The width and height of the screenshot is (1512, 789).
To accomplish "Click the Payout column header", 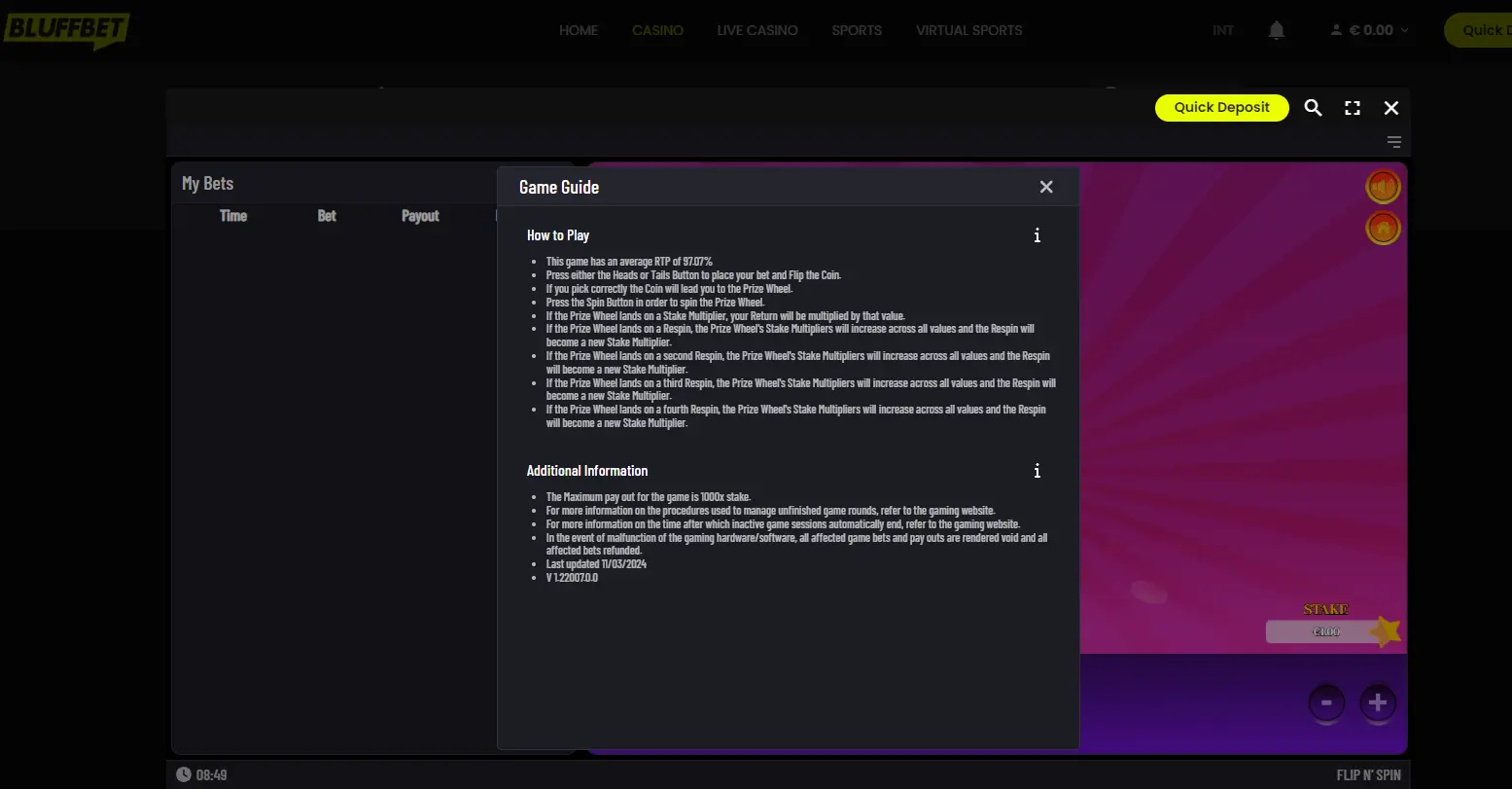I will pos(421,216).
